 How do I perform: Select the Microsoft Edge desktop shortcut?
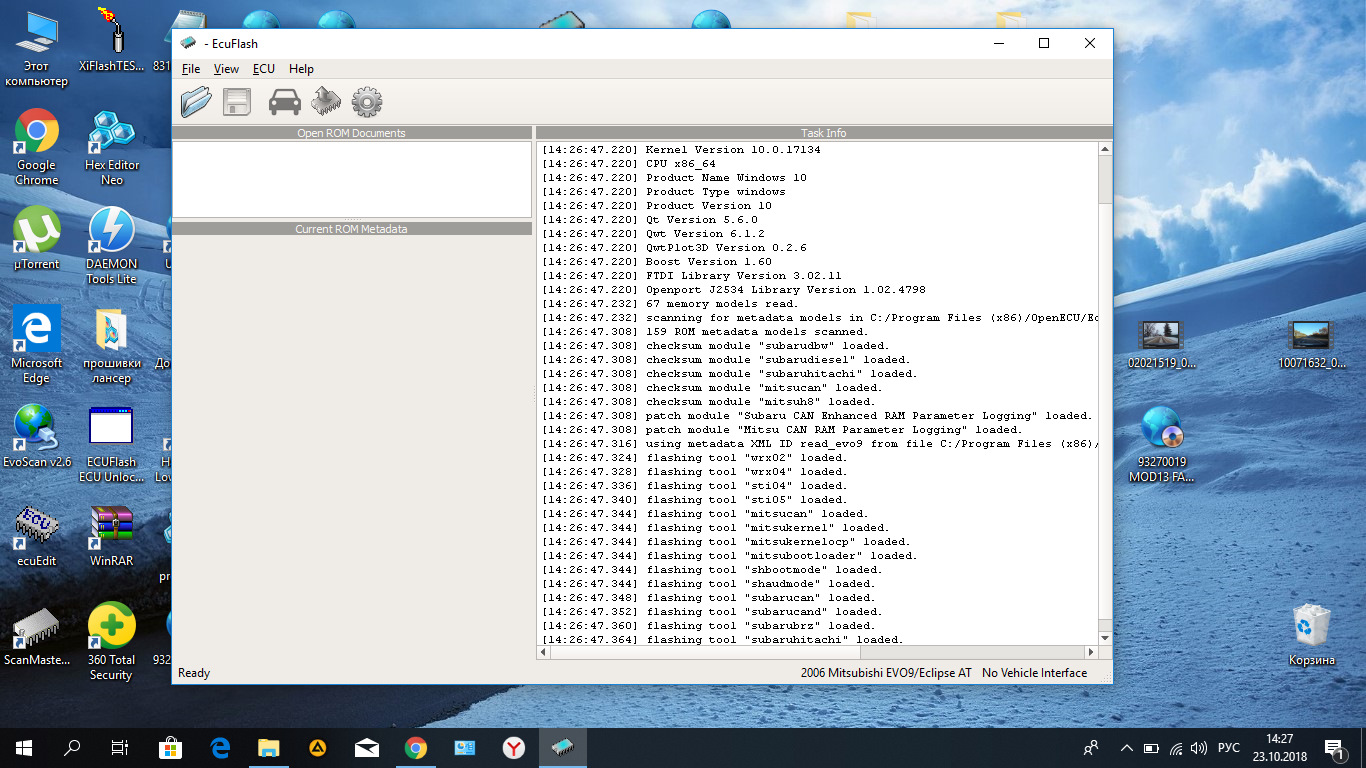point(37,345)
